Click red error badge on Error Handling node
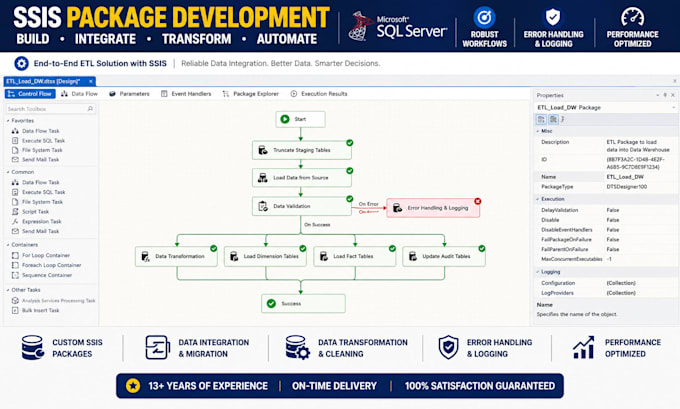The height and width of the screenshot is (409, 680). (477, 201)
